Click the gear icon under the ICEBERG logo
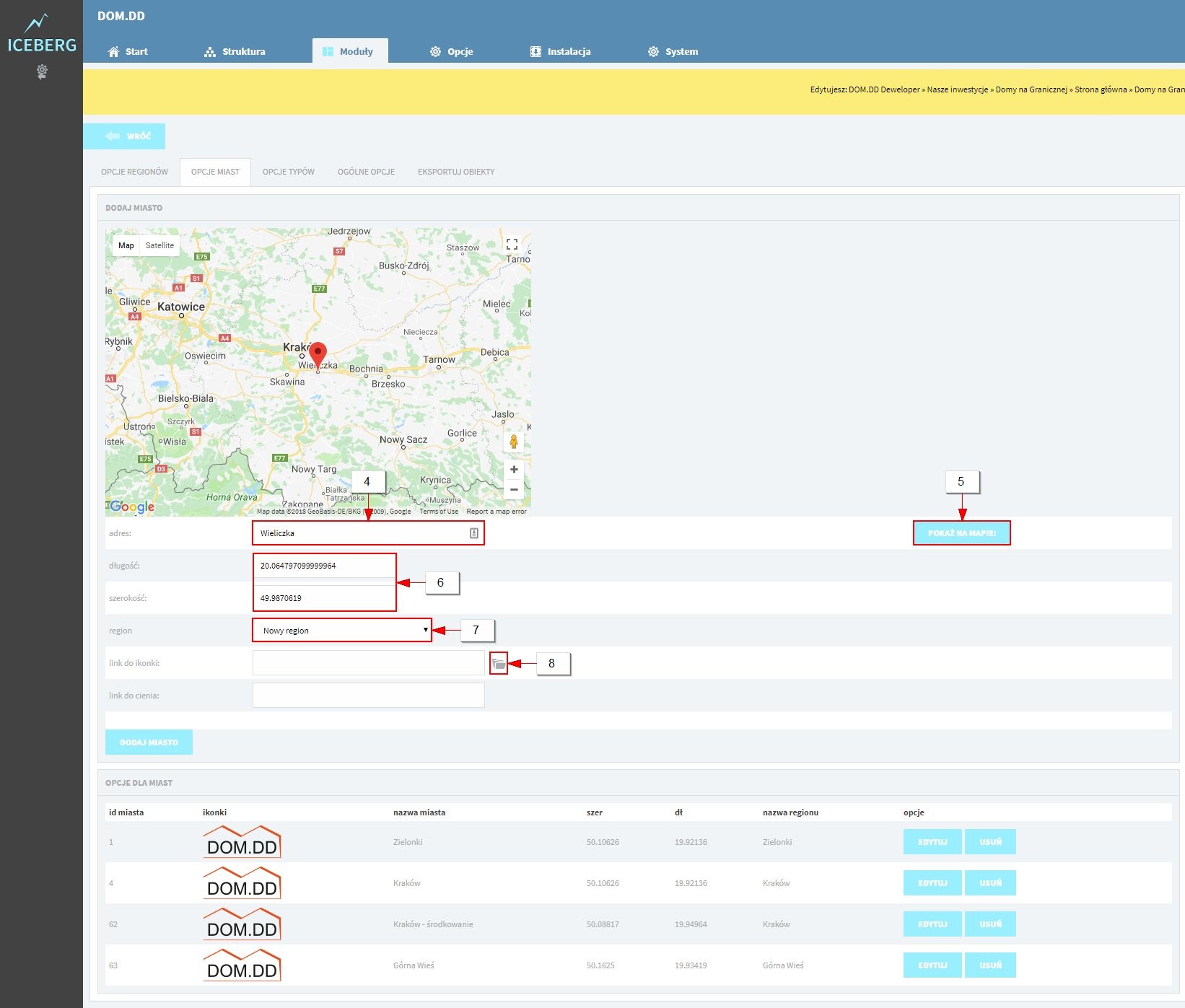Viewport: 1185px width, 1008px height. tap(42, 71)
